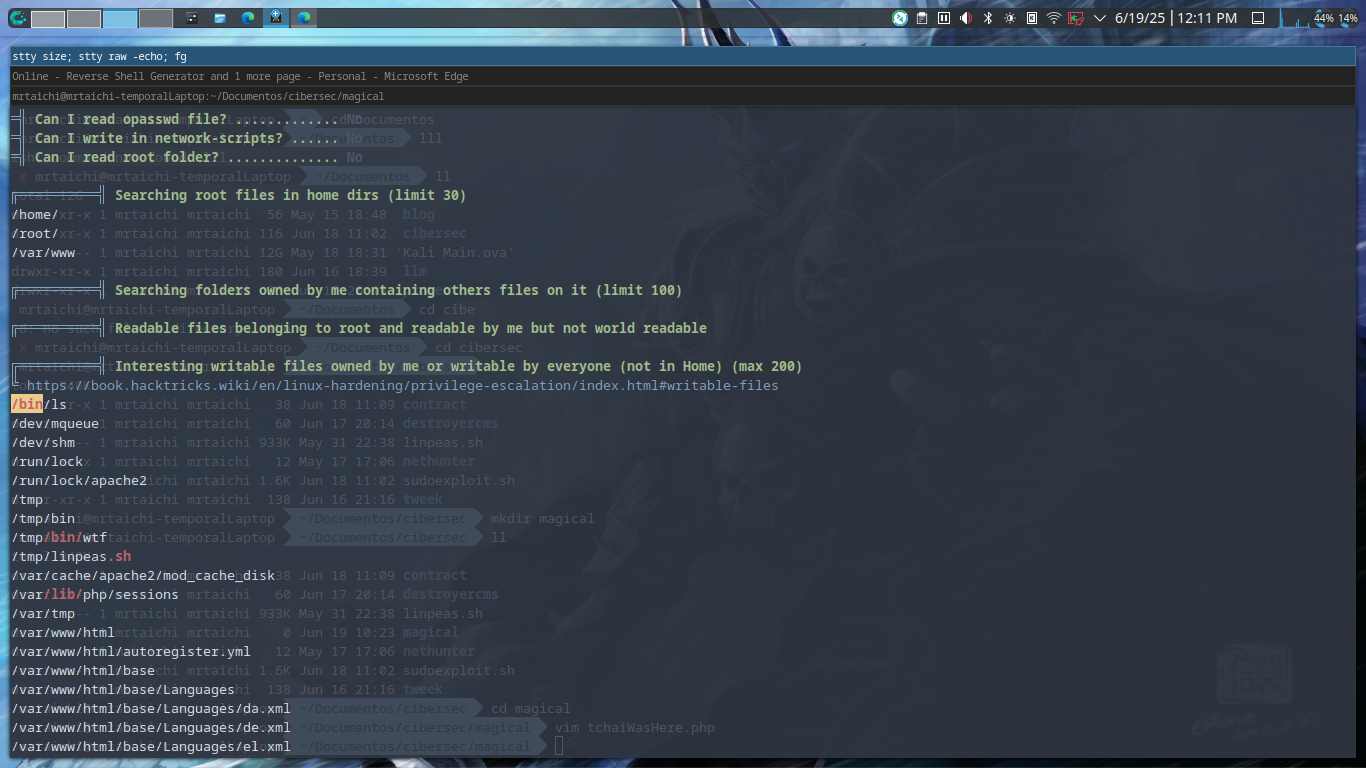This screenshot has height=768, width=1366.
Task: Open the Wi-Fi network tray icon
Action: (x=1054, y=18)
